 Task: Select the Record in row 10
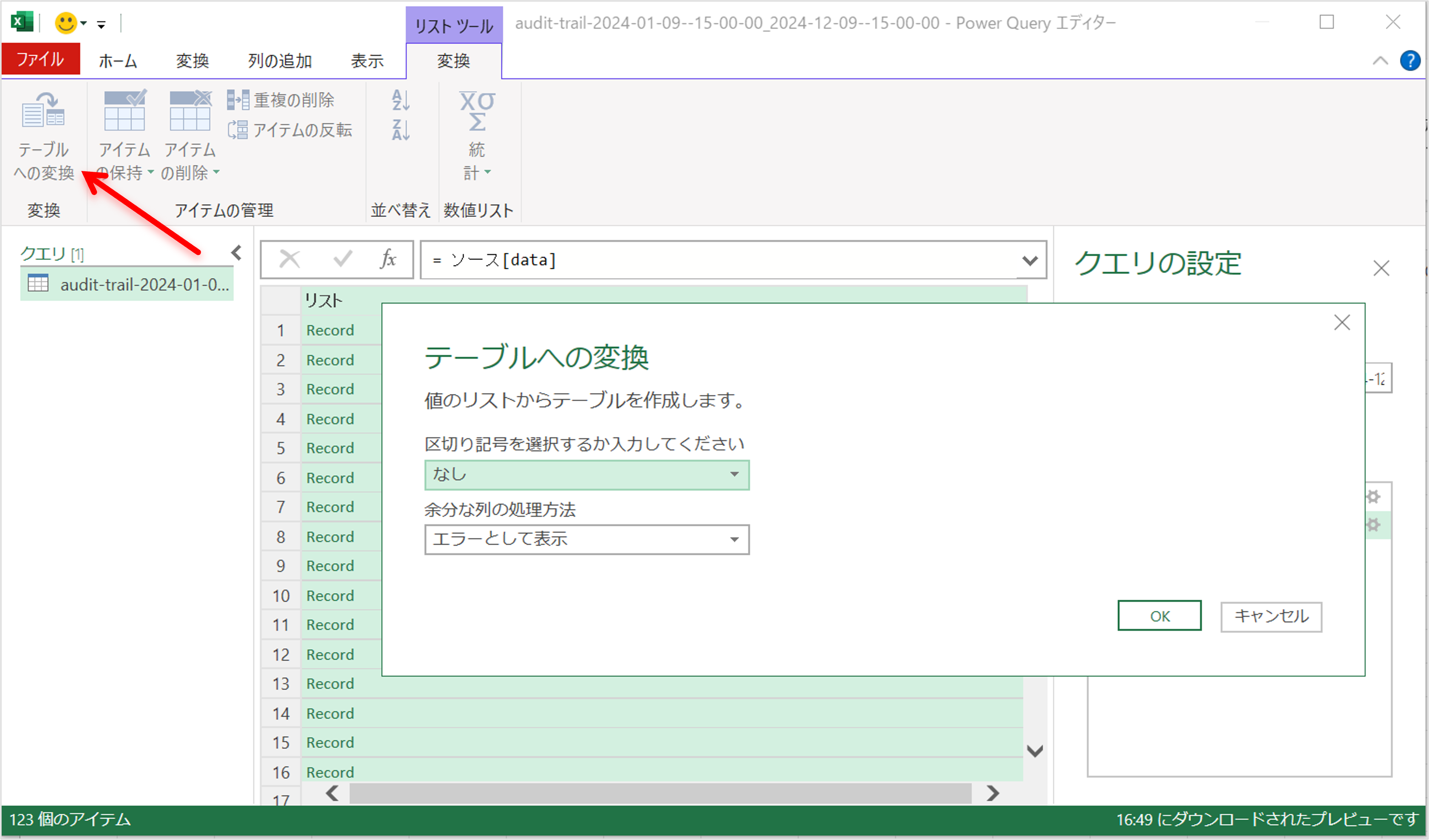coord(330,596)
